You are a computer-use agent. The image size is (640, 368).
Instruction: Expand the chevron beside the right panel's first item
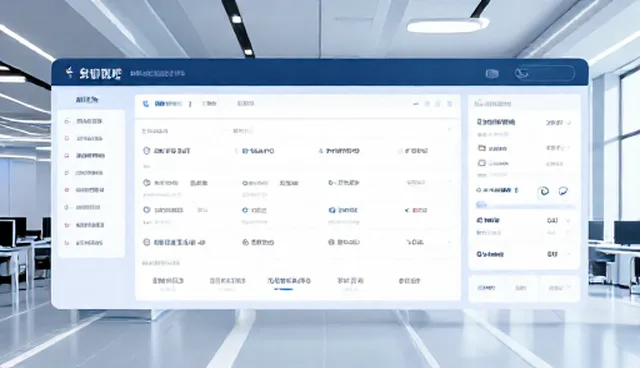(569, 122)
